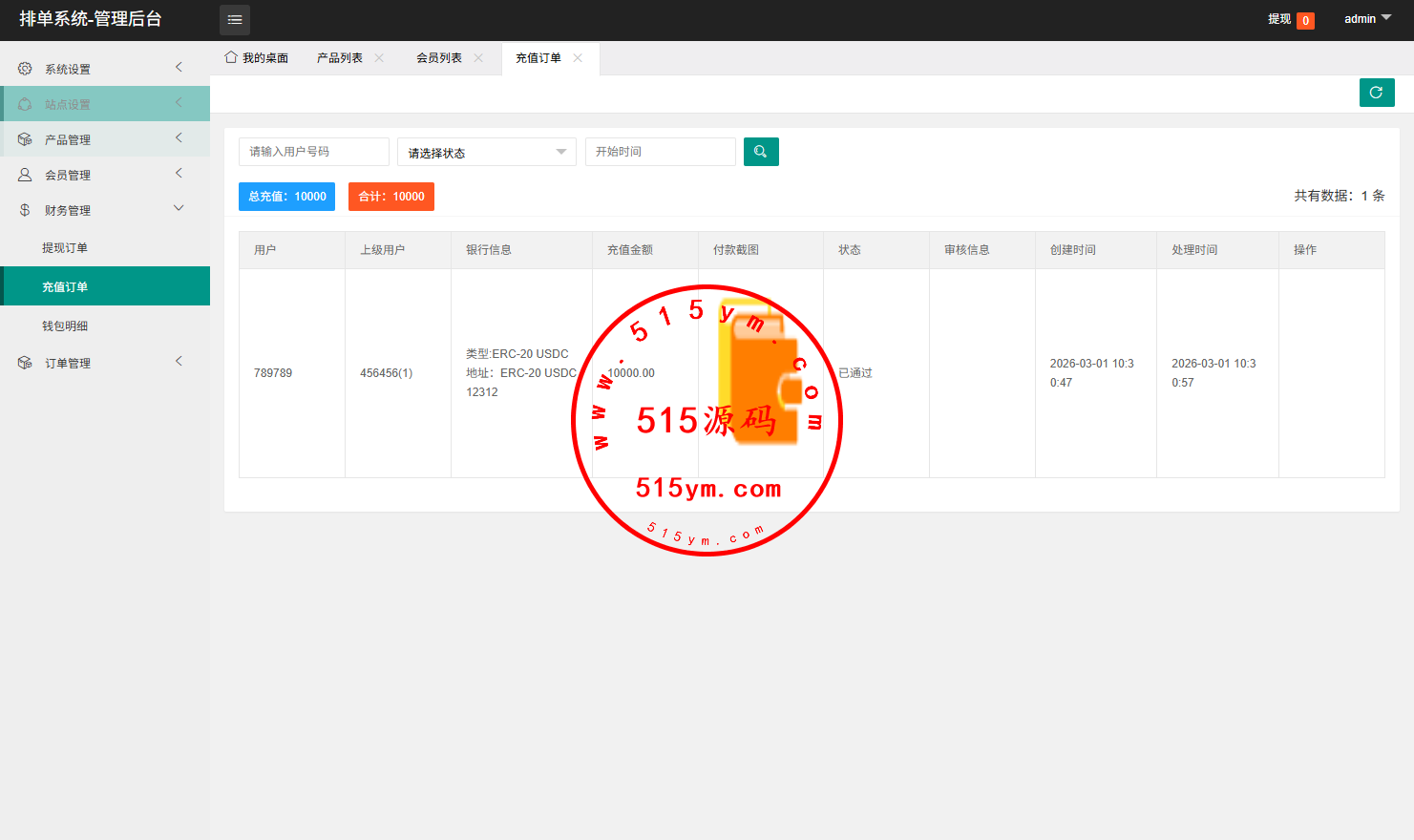Viewport: 1414px width, 840px height.
Task: Click the search magnifier button
Action: pos(761,152)
